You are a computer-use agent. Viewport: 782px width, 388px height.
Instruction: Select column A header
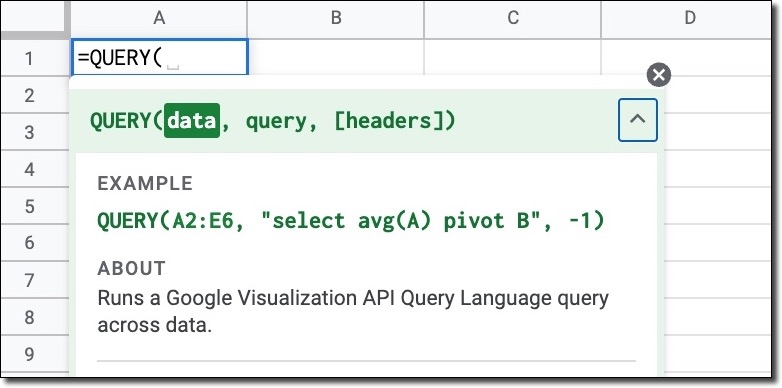pos(159,18)
